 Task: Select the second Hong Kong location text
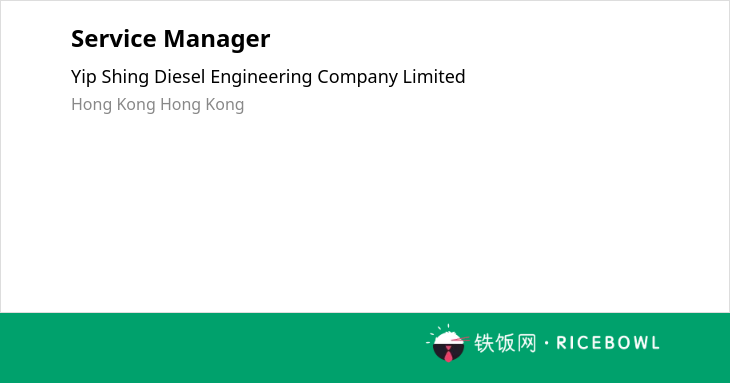[x=202, y=105]
